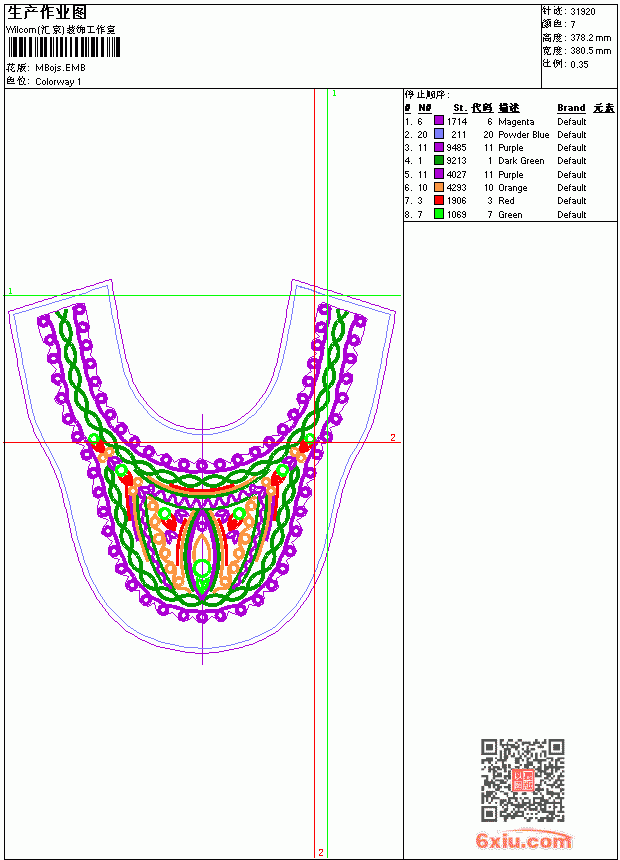Select the Purple swatch beside 4027

[439, 174]
